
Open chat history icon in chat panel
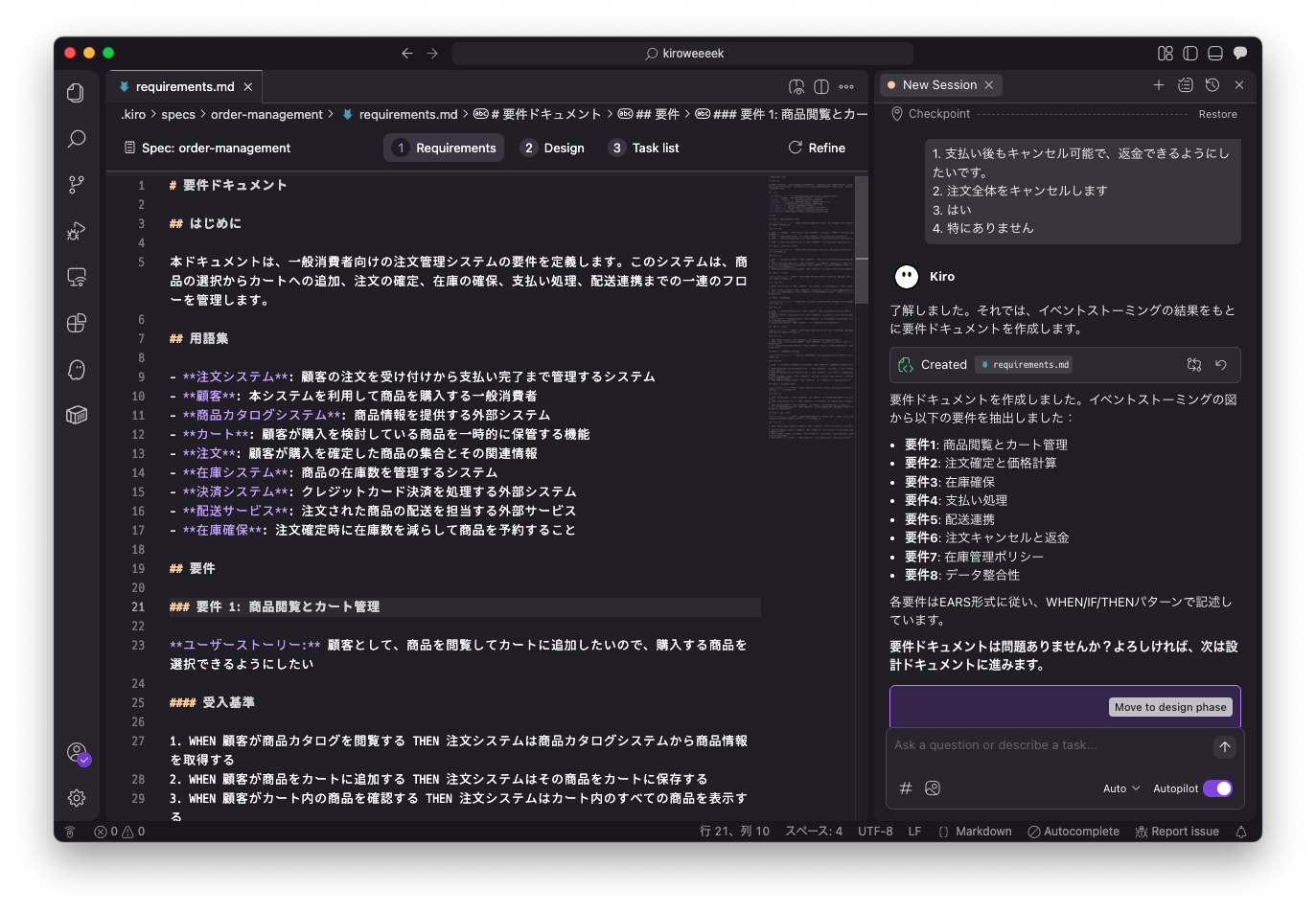pyautogui.click(x=1212, y=85)
